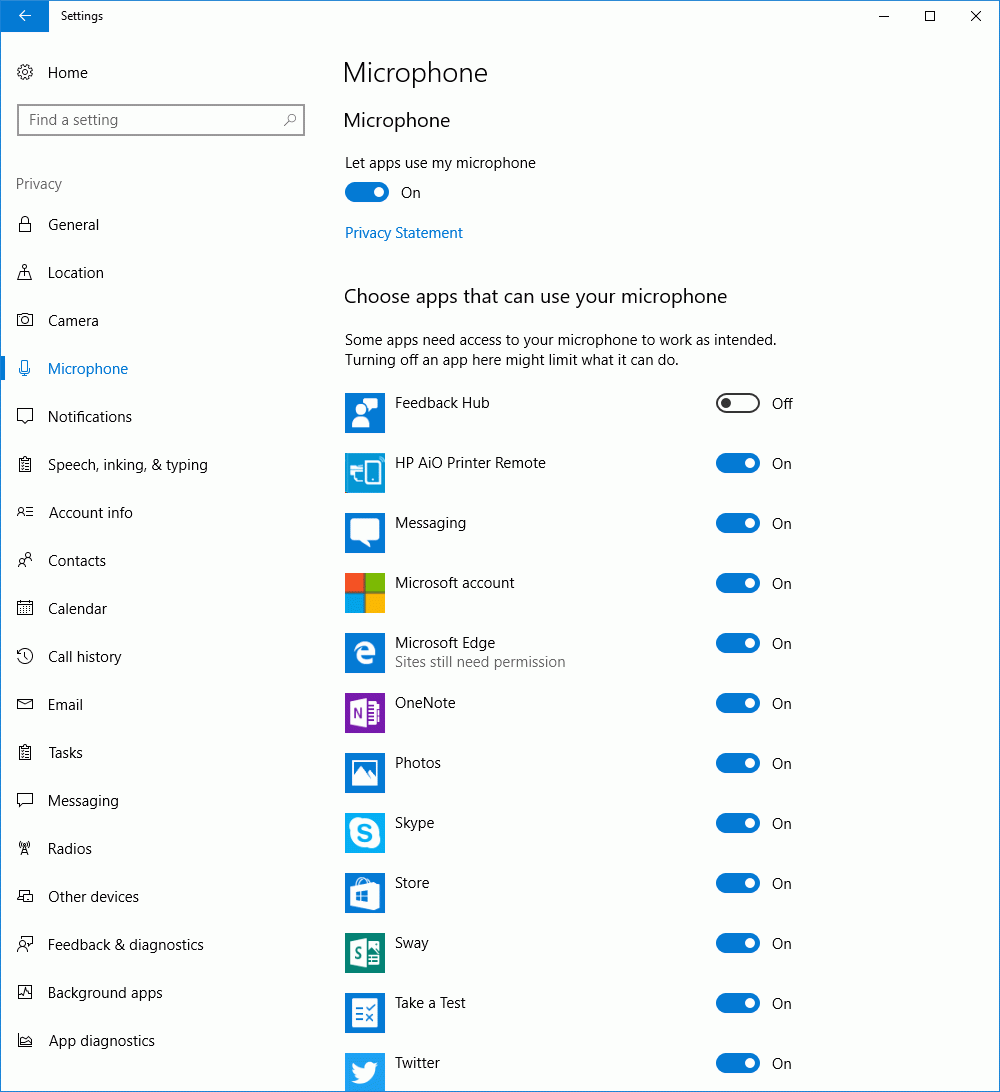Click the Sway app icon
Screen dimensions: 1000x1092
(364, 952)
